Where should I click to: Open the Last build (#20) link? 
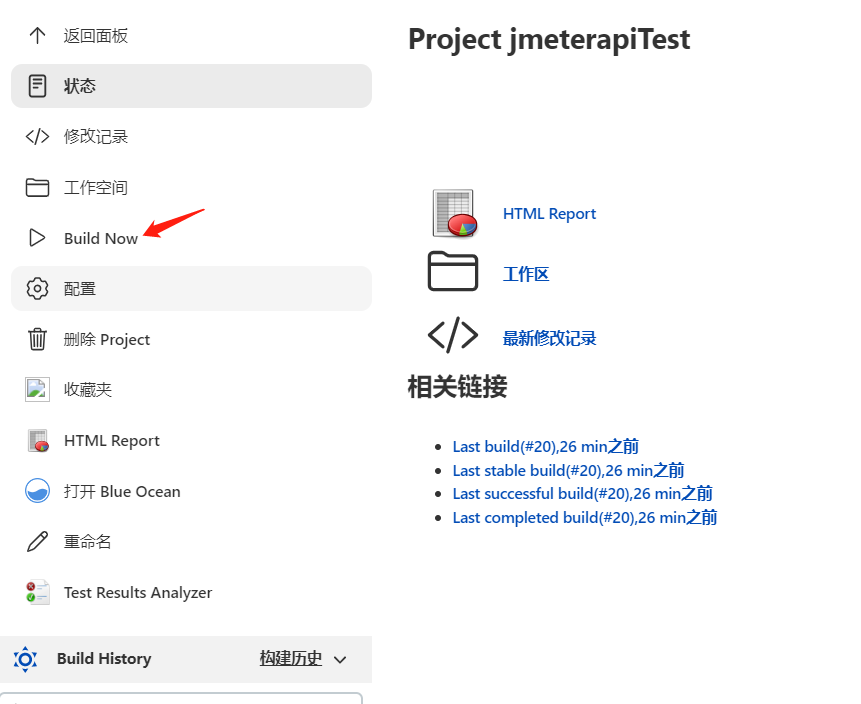pos(545,447)
